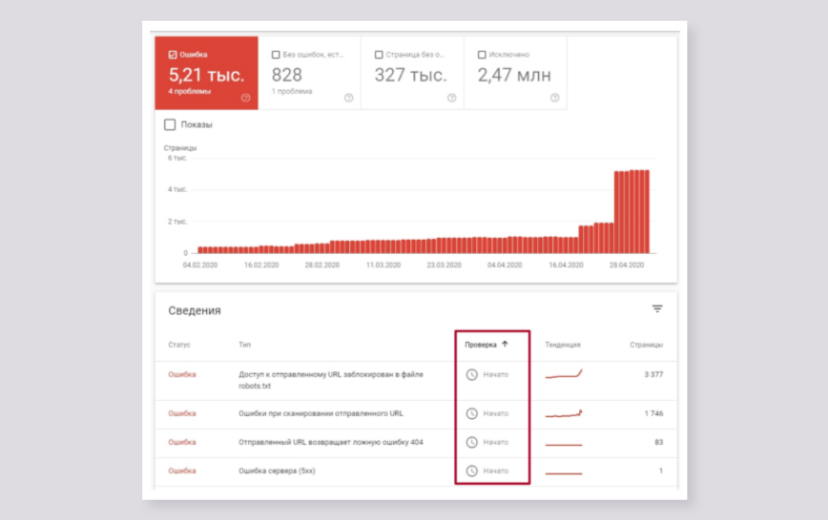Click help icon on the 2,47 млн card
The image size is (828, 520).
(555, 98)
